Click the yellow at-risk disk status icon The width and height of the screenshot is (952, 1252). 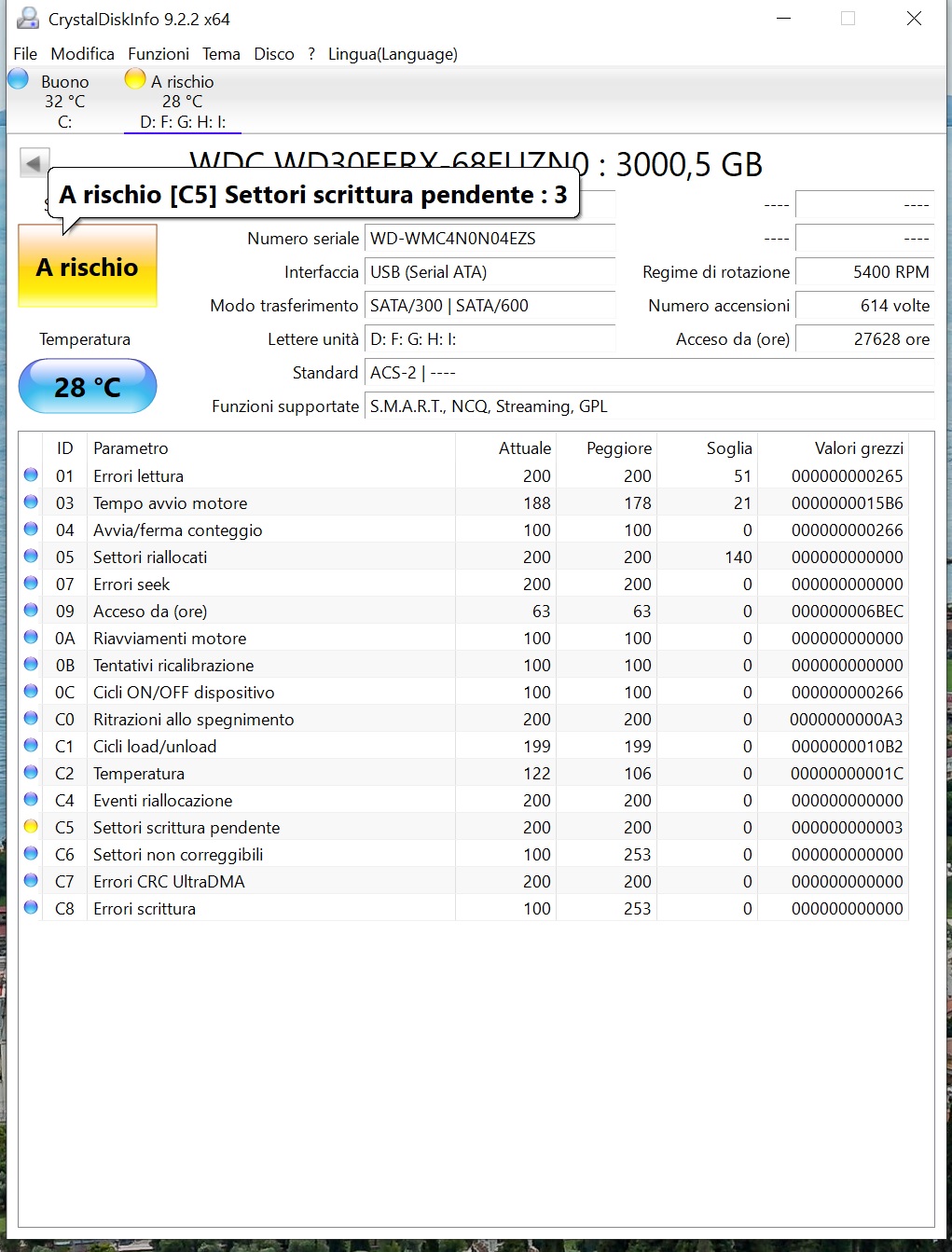(135, 79)
